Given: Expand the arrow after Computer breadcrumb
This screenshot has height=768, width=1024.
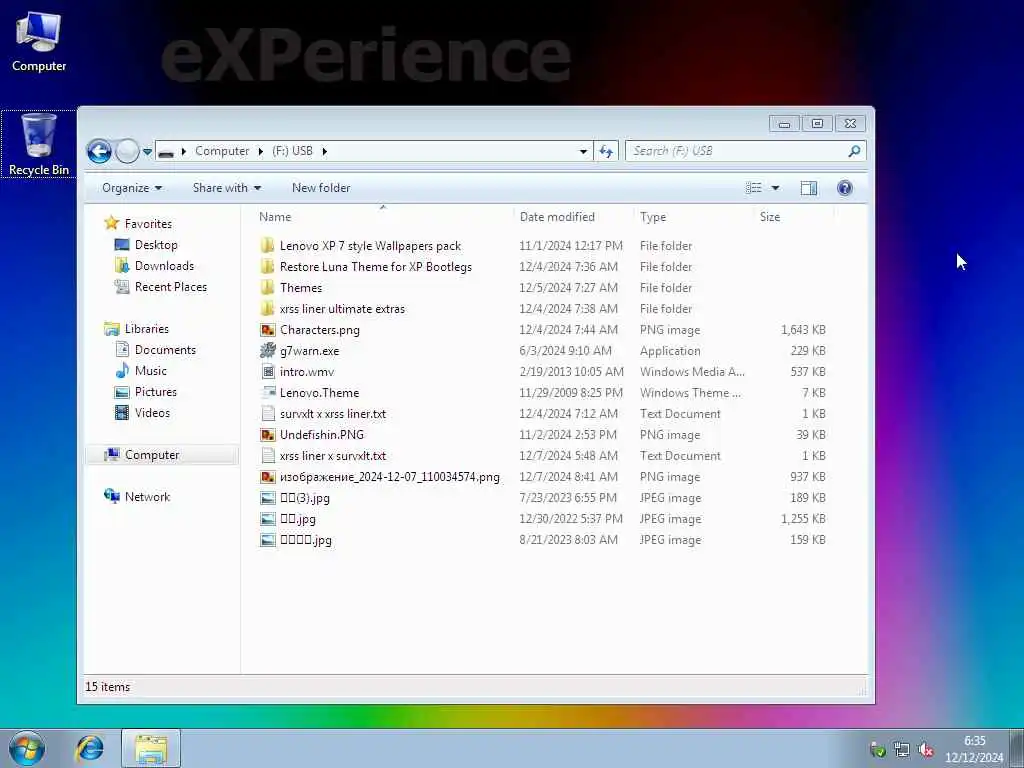Looking at the screenshot, I should pos(261,152).
